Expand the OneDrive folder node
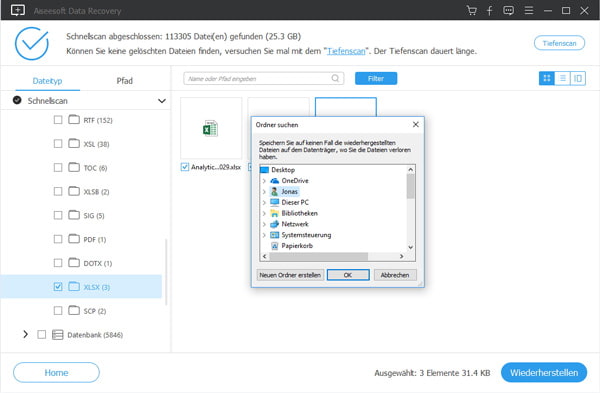600x393 pixels. click(264, 181)
